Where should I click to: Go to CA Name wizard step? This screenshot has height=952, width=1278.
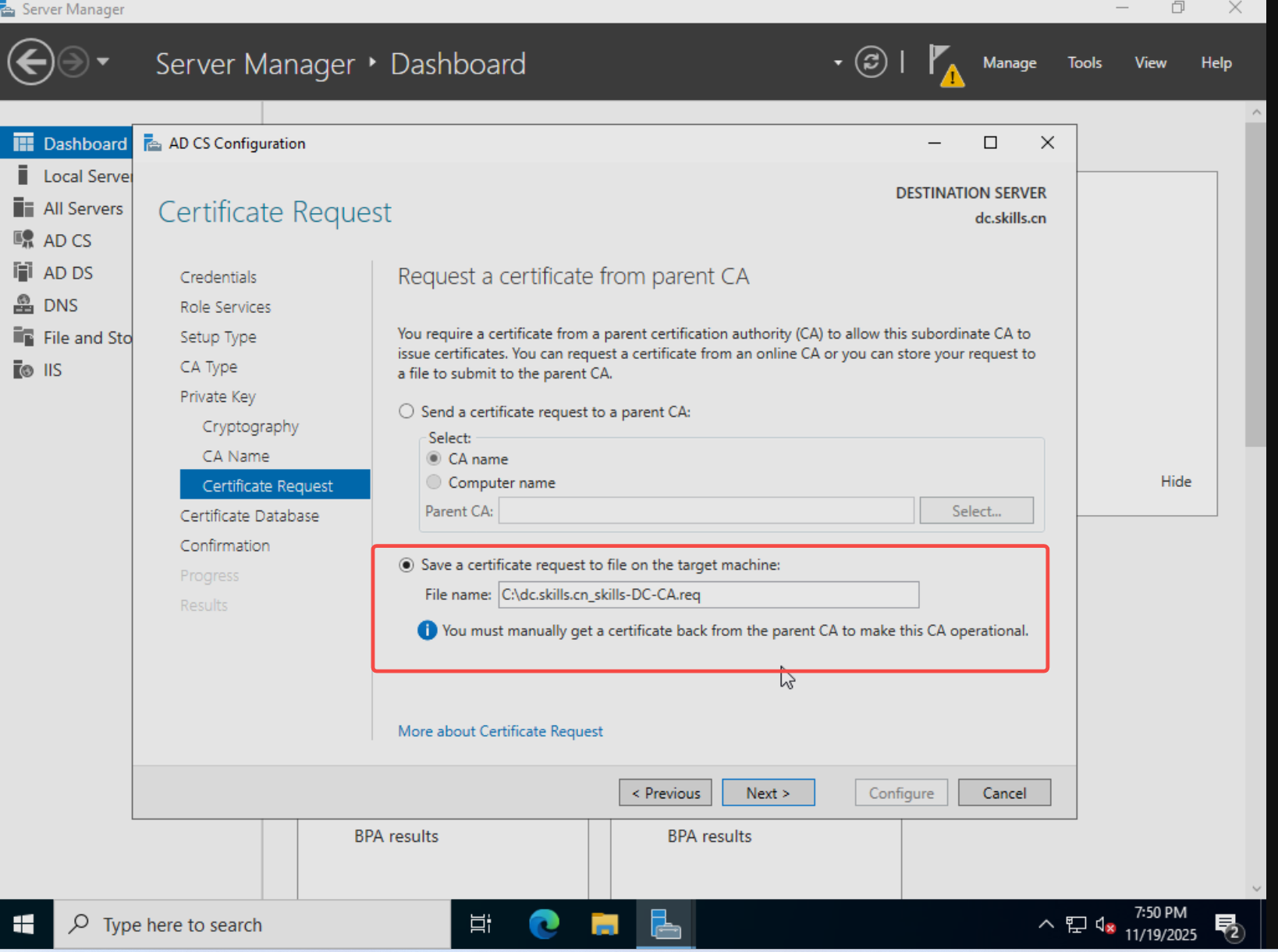(236, 456)
